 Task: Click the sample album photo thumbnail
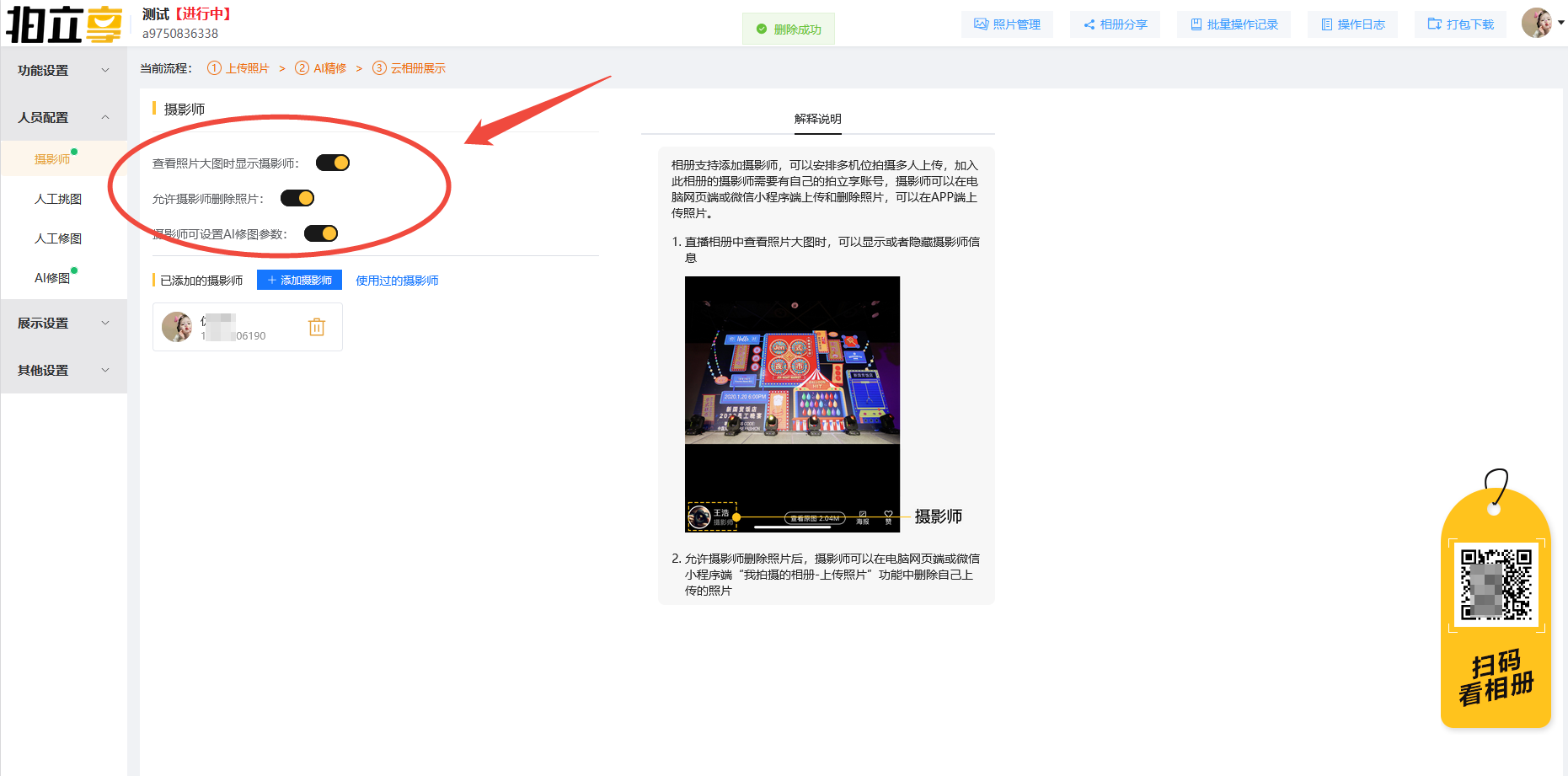(x=792, y=403)
